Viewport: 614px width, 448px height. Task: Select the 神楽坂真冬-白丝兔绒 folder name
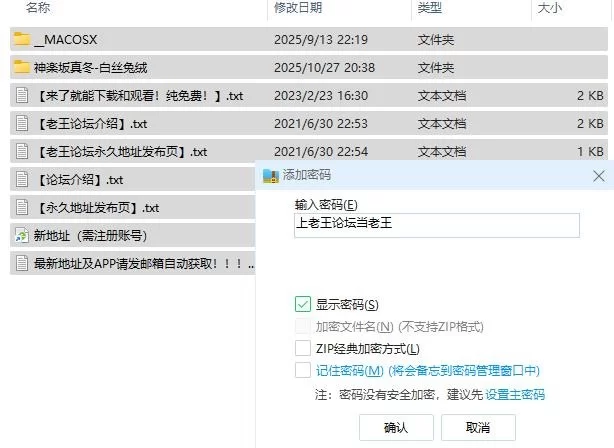pyautogui.click(x=90, y=68)
